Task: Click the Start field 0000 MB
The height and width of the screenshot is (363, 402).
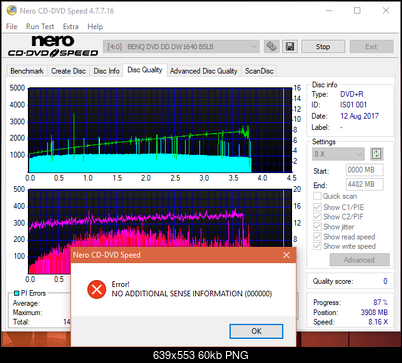Action: (x=365, y=170)
